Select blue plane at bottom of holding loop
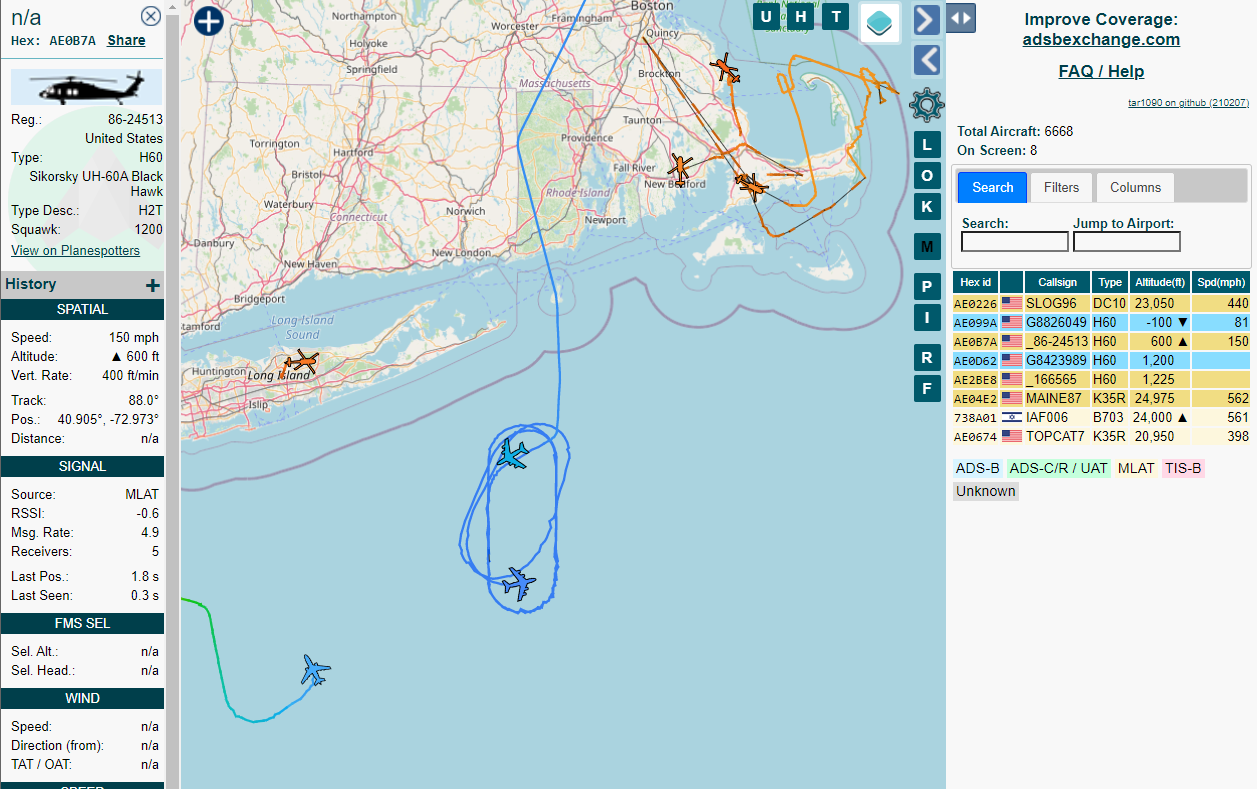Image resolution: width=1257 pixels, height=789 pixels. click(519, 583)
